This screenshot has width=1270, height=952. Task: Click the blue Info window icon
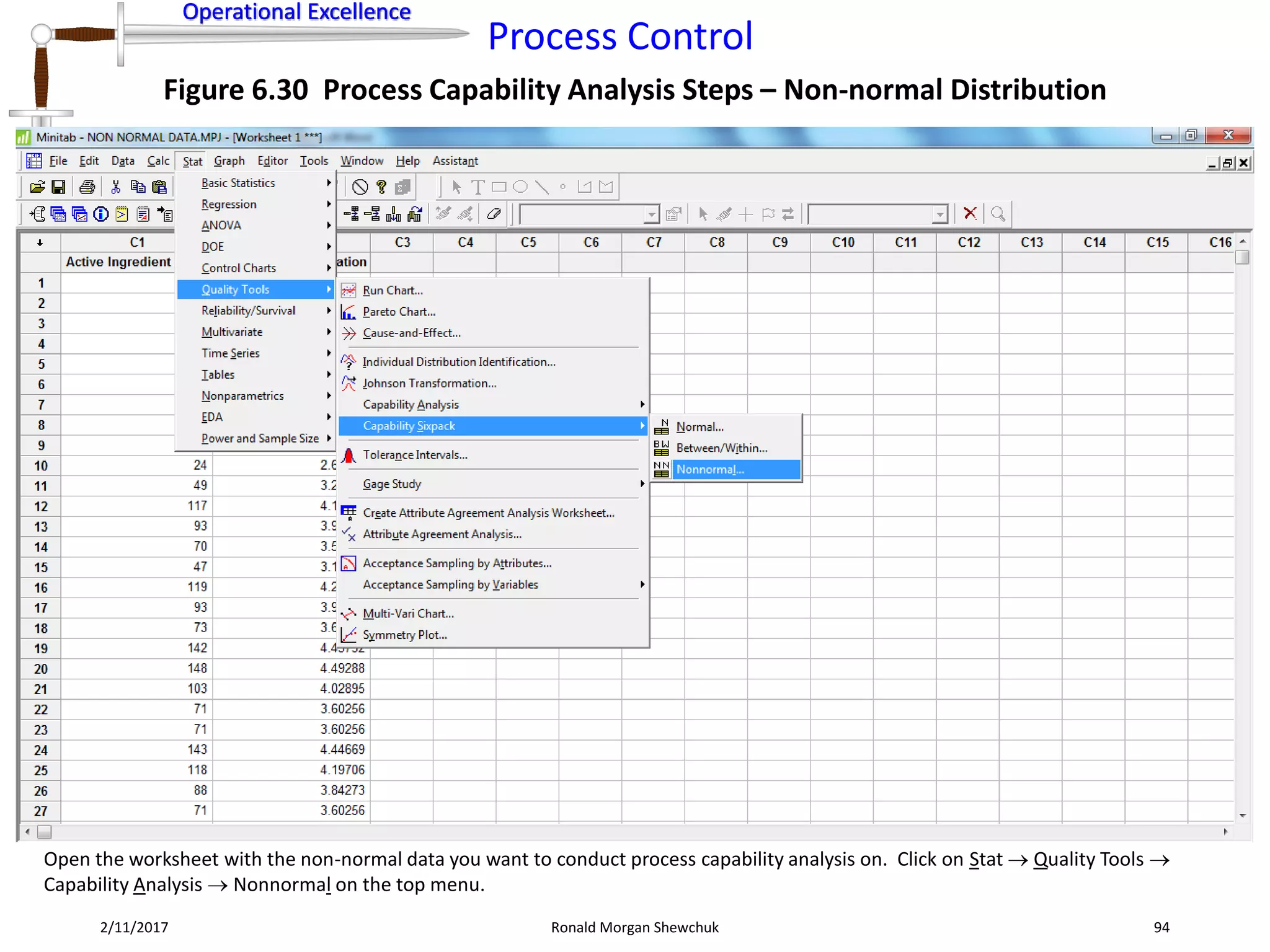pyautogui.click(x=100, y=214)
